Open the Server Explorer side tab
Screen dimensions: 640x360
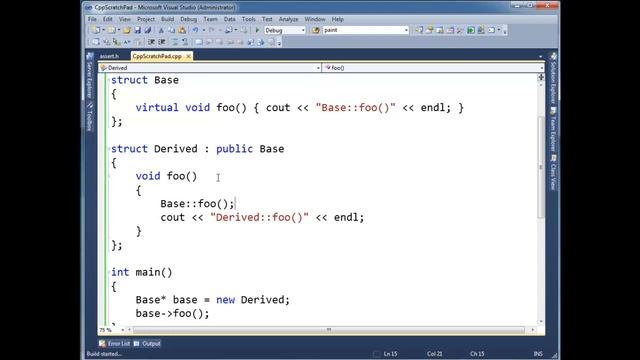tap(89, 76)
